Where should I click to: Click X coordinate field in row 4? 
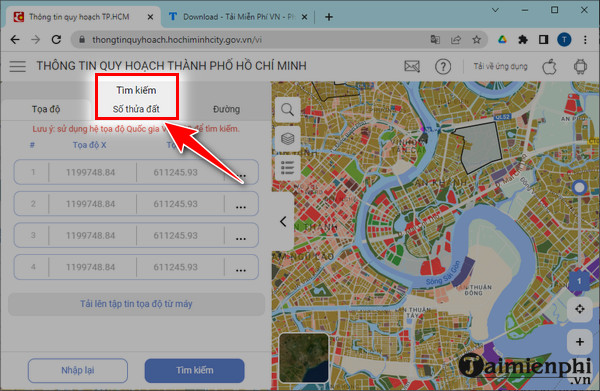90,267
